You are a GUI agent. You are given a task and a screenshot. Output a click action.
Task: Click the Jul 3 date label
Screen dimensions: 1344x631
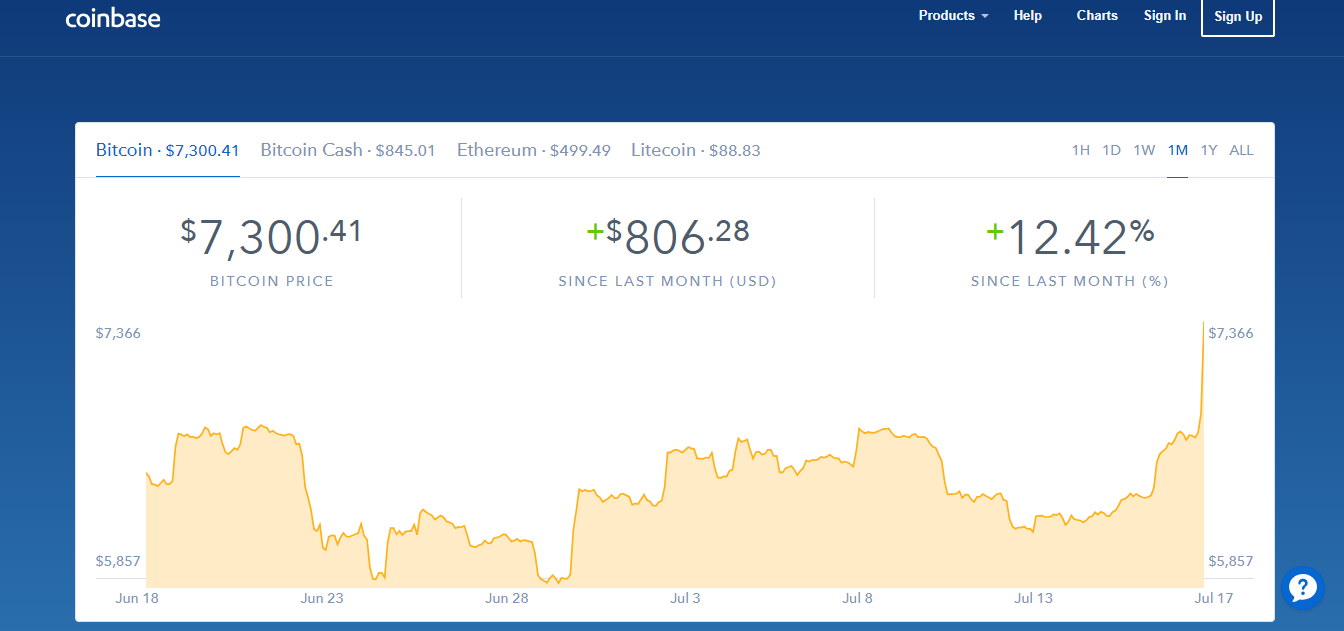[685, 598]
